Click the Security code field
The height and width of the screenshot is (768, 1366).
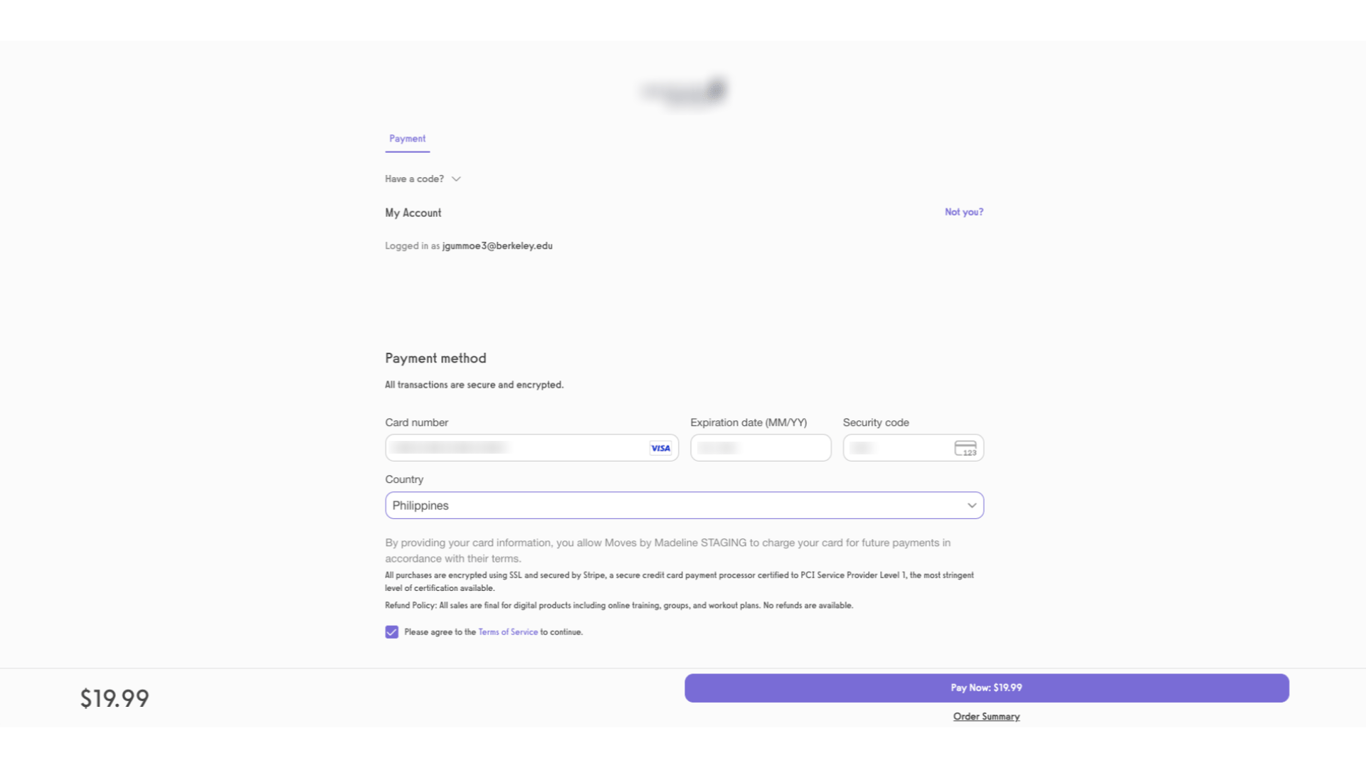click(895, 447)
